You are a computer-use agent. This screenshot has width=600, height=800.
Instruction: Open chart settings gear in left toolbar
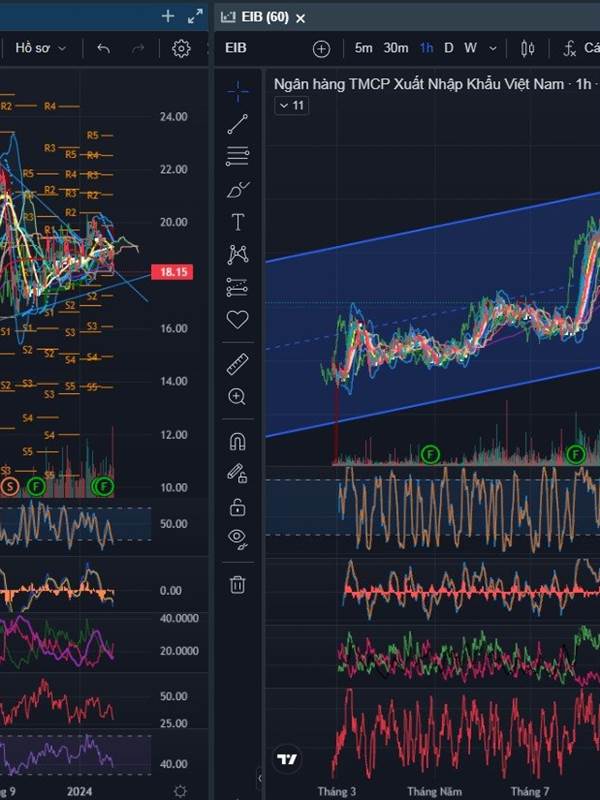point(181,49)
